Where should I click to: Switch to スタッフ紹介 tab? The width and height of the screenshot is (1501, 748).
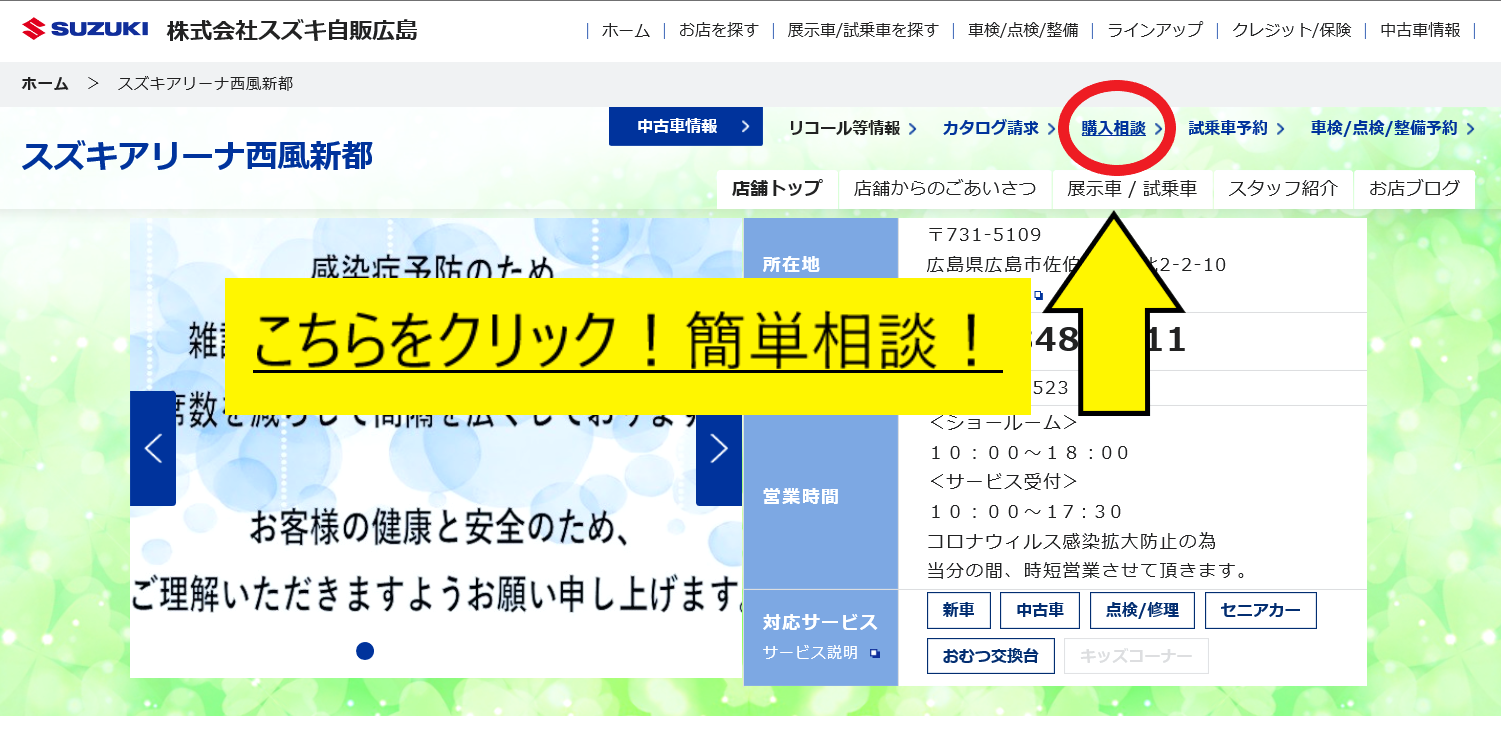click(x=1283, y=189)
